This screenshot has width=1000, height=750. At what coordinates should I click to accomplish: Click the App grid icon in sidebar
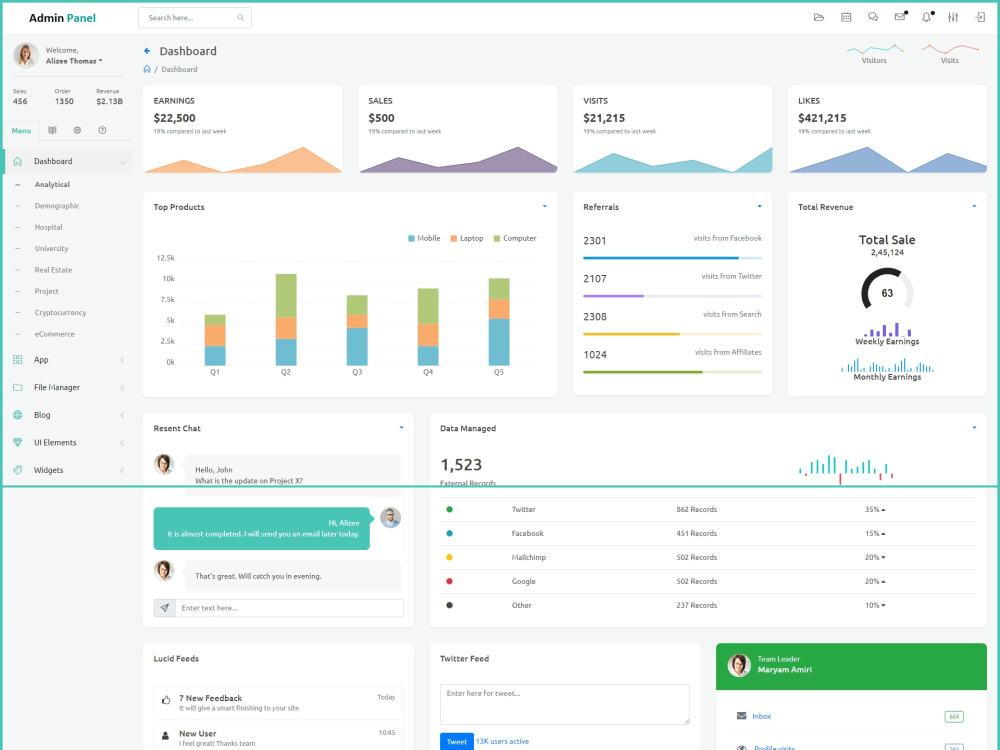[18, 360]
